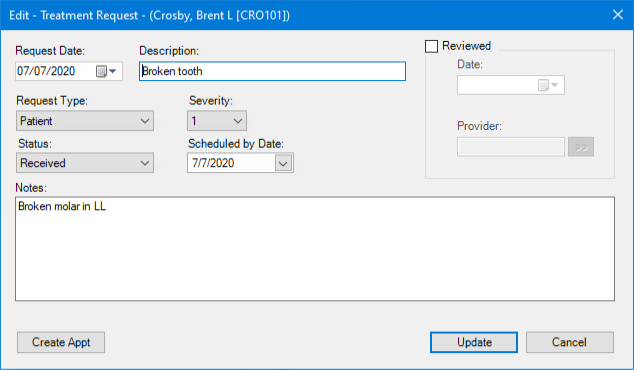This screenshot has width=634, height=370.
Task: Click the small arrow beside Request Date calendar
Action: [x=113, y=71]
